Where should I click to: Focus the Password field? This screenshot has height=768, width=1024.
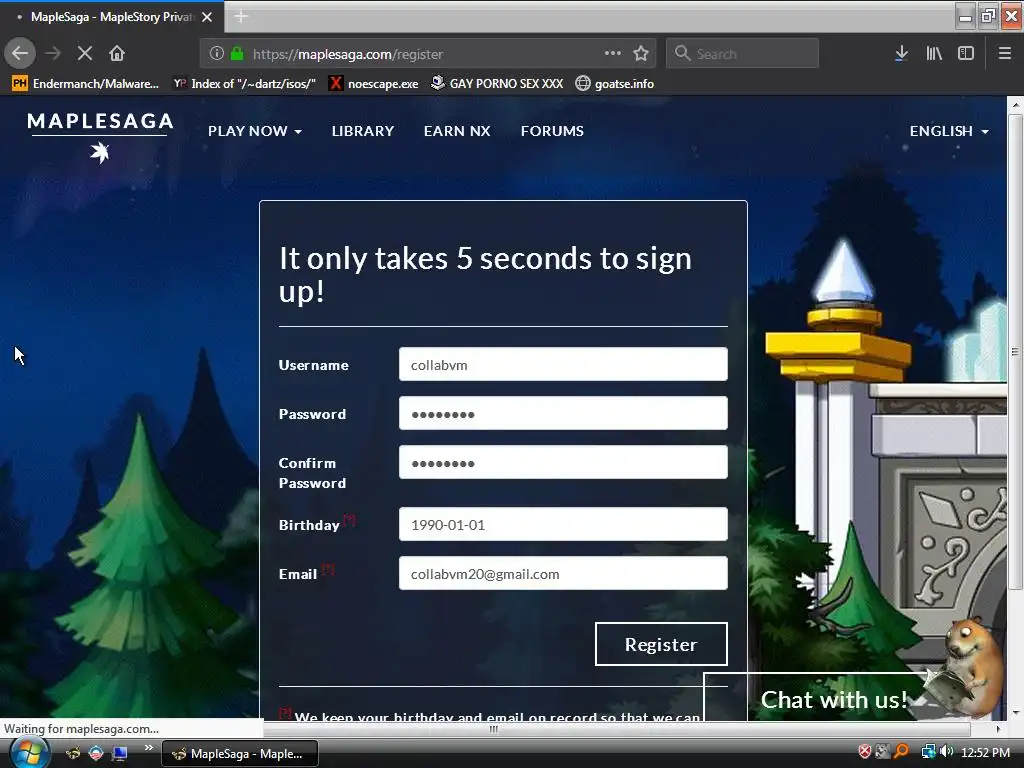[563, 413]
